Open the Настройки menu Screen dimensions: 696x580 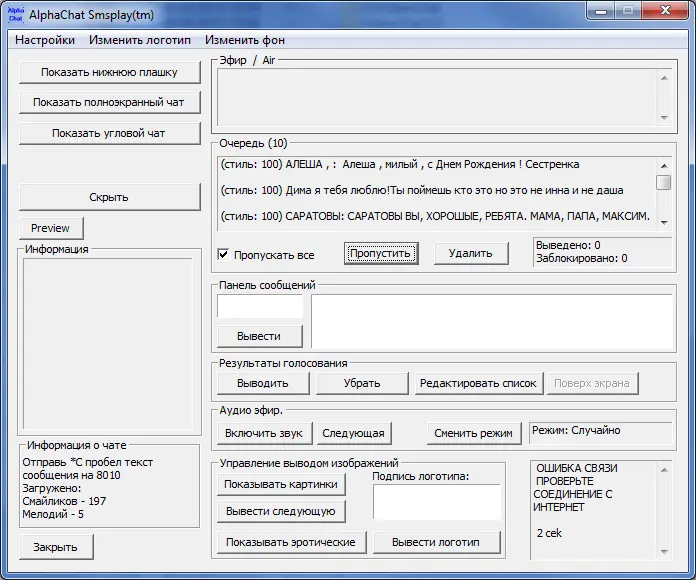coord(45,40)
